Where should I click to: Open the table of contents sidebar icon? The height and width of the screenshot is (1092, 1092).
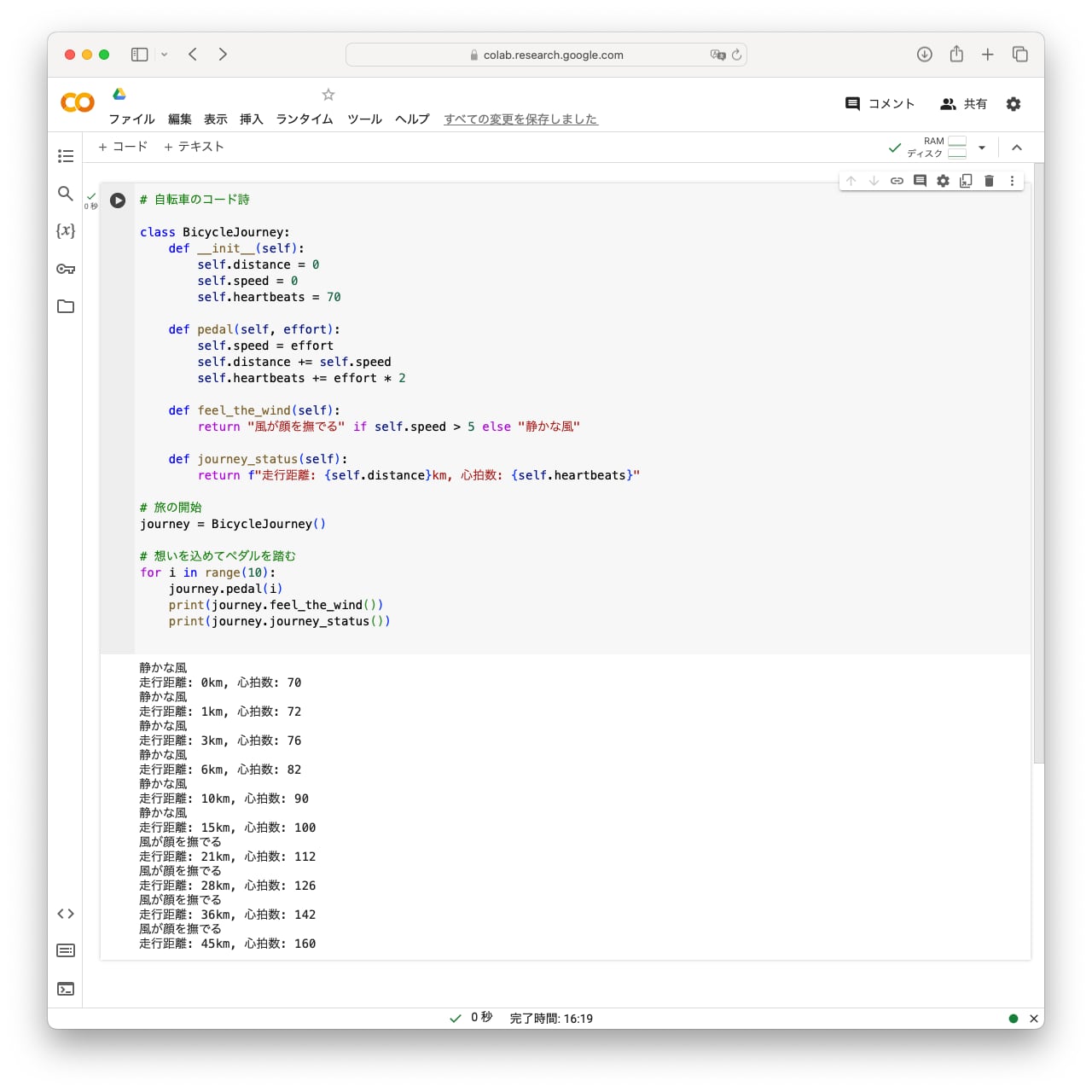[x=66, y=156]
